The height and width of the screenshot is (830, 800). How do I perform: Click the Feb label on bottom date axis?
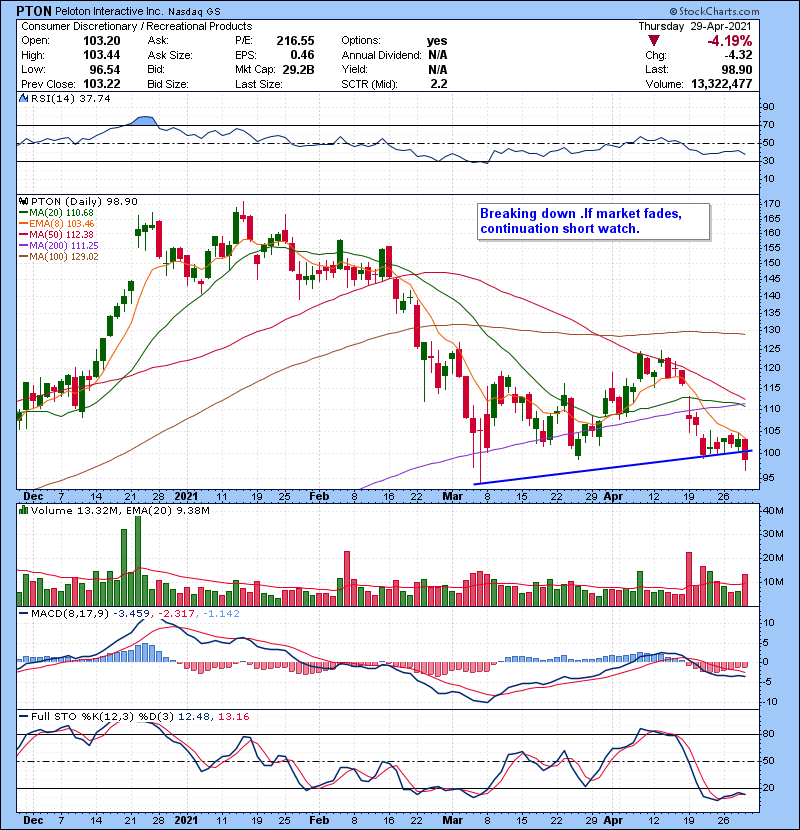[319, 820]
